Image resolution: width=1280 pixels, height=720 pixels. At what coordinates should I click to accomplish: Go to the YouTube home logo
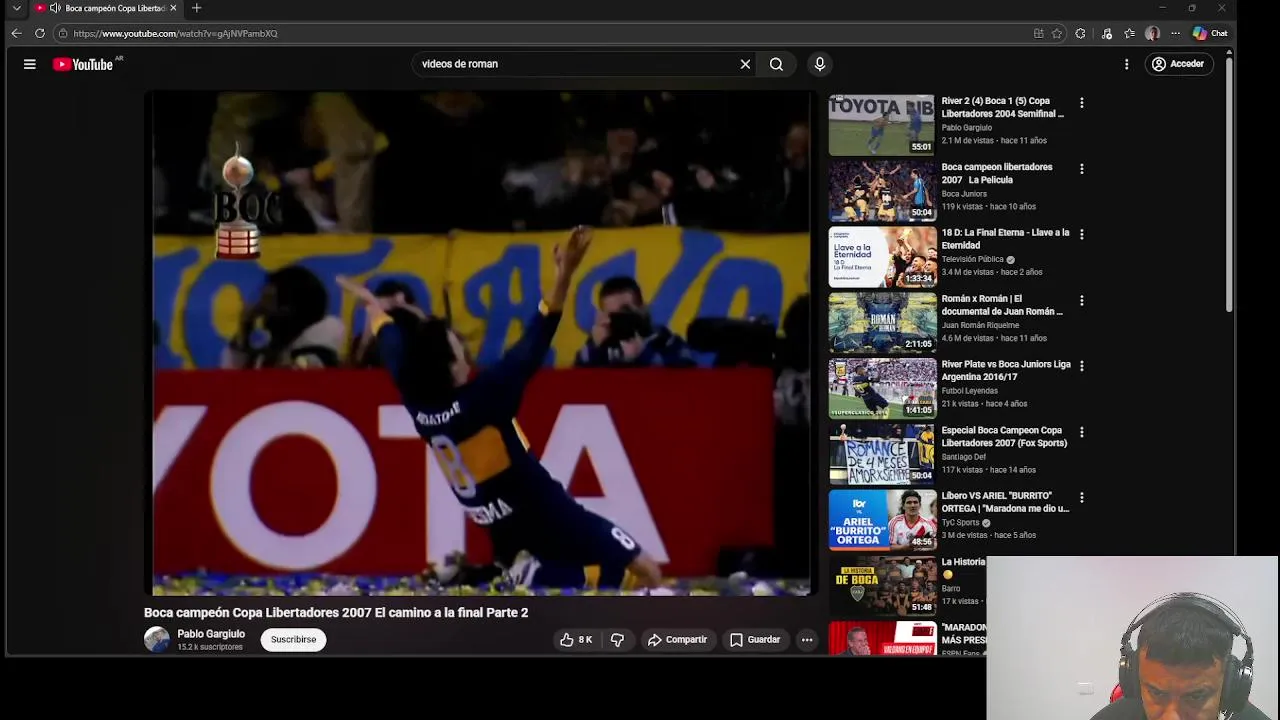tap(83, 64)
